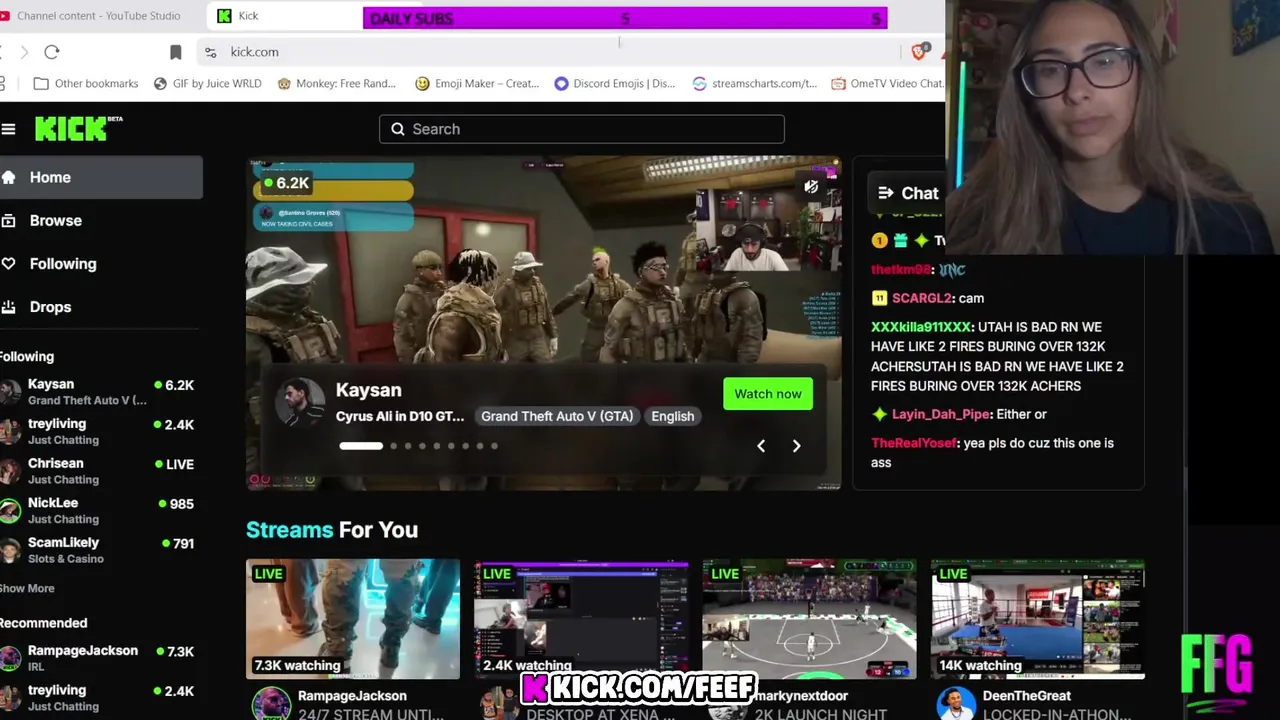Click username SCARGL2 in chat
This screenshot has width=1280, height=720.
(922, 298)
